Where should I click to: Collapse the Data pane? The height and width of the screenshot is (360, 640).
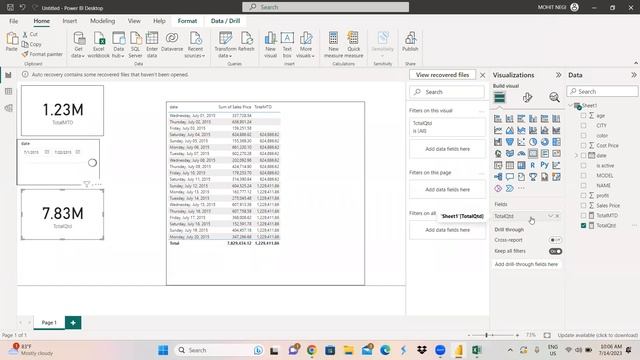pos(633,75)
